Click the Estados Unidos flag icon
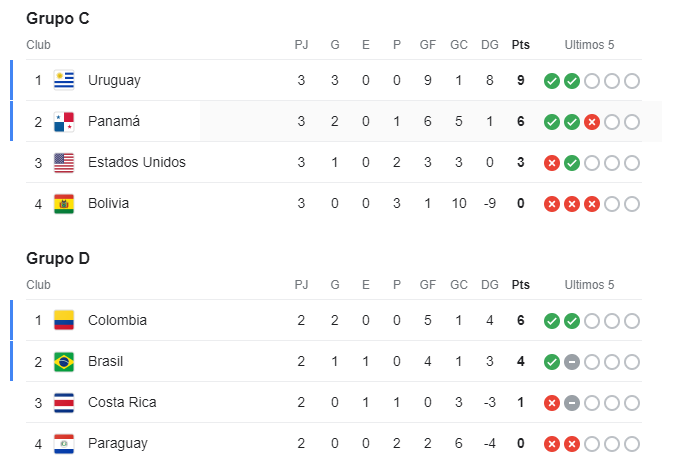 pos(64,162)
